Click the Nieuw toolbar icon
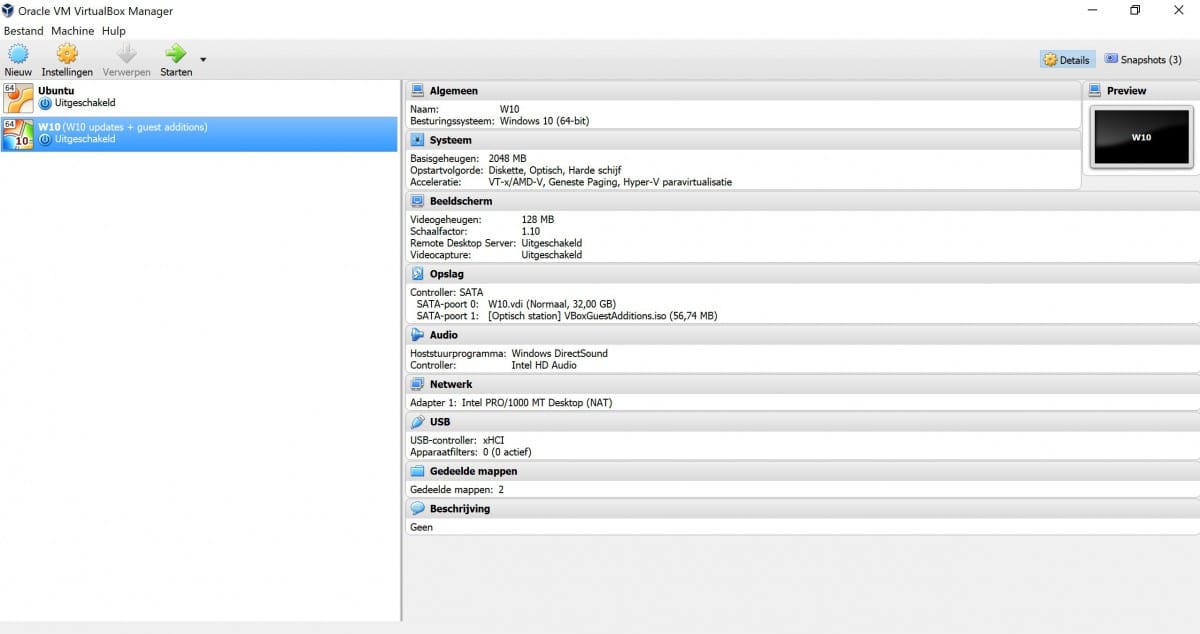Screen dimensions: 1200x634 coord(18,54)
